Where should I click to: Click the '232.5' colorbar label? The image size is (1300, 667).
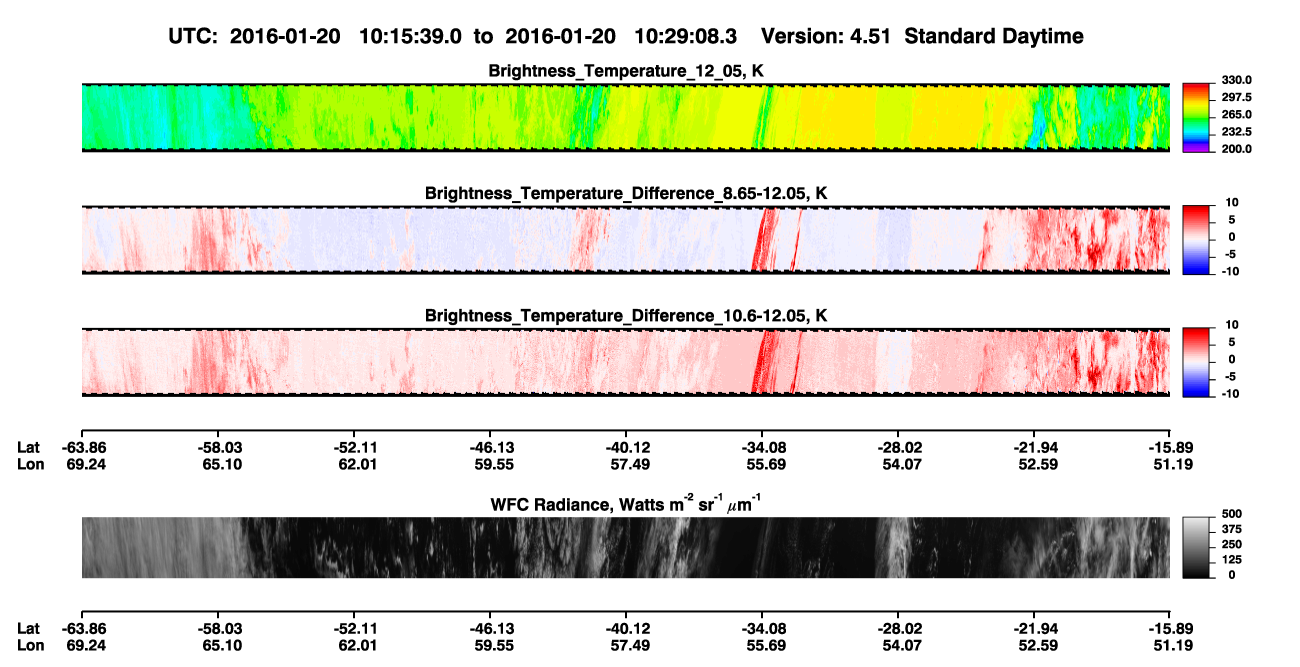coord(1237,132)
